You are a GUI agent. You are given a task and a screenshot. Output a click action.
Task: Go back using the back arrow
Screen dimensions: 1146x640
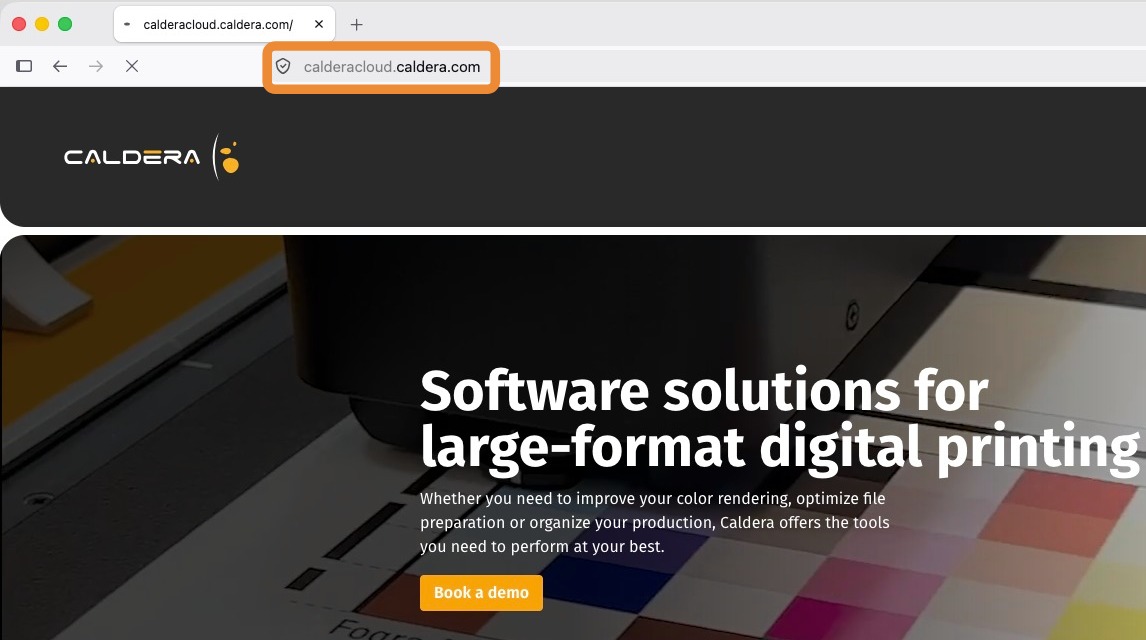(60, 66)
